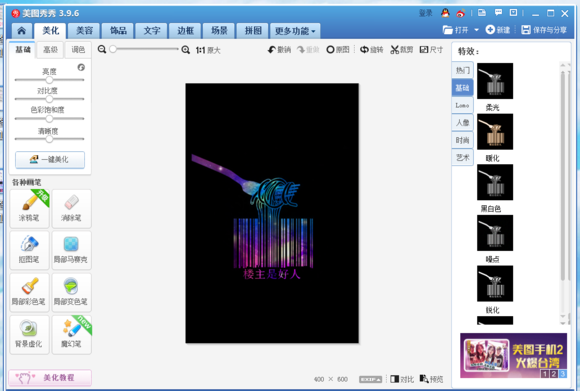Open the 美化教程 tutorial button
This screenshot has height=391, width=580.
(x=50, y=377)
